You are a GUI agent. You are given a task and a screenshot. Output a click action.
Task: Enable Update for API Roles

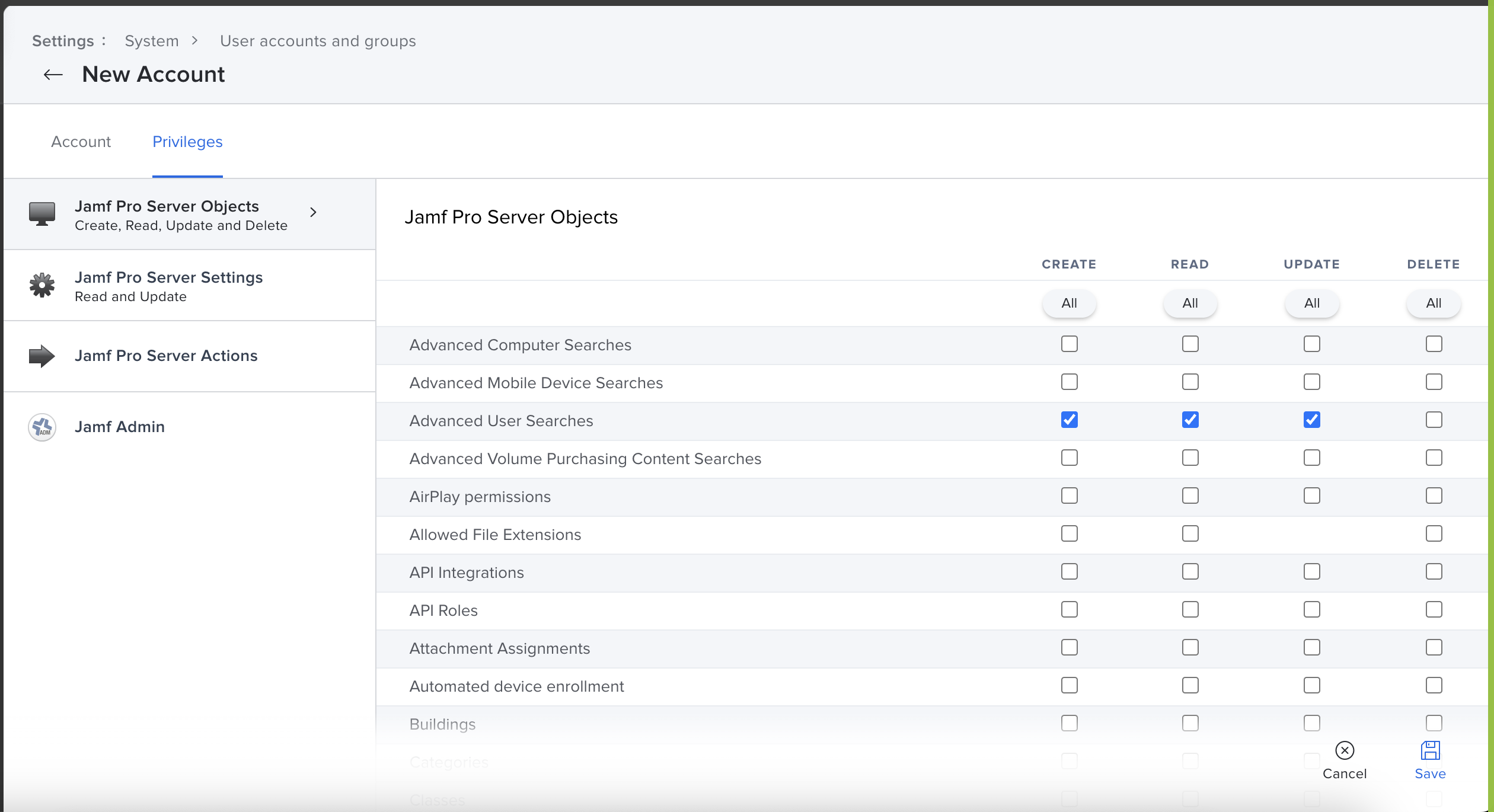pos(1312,609)
